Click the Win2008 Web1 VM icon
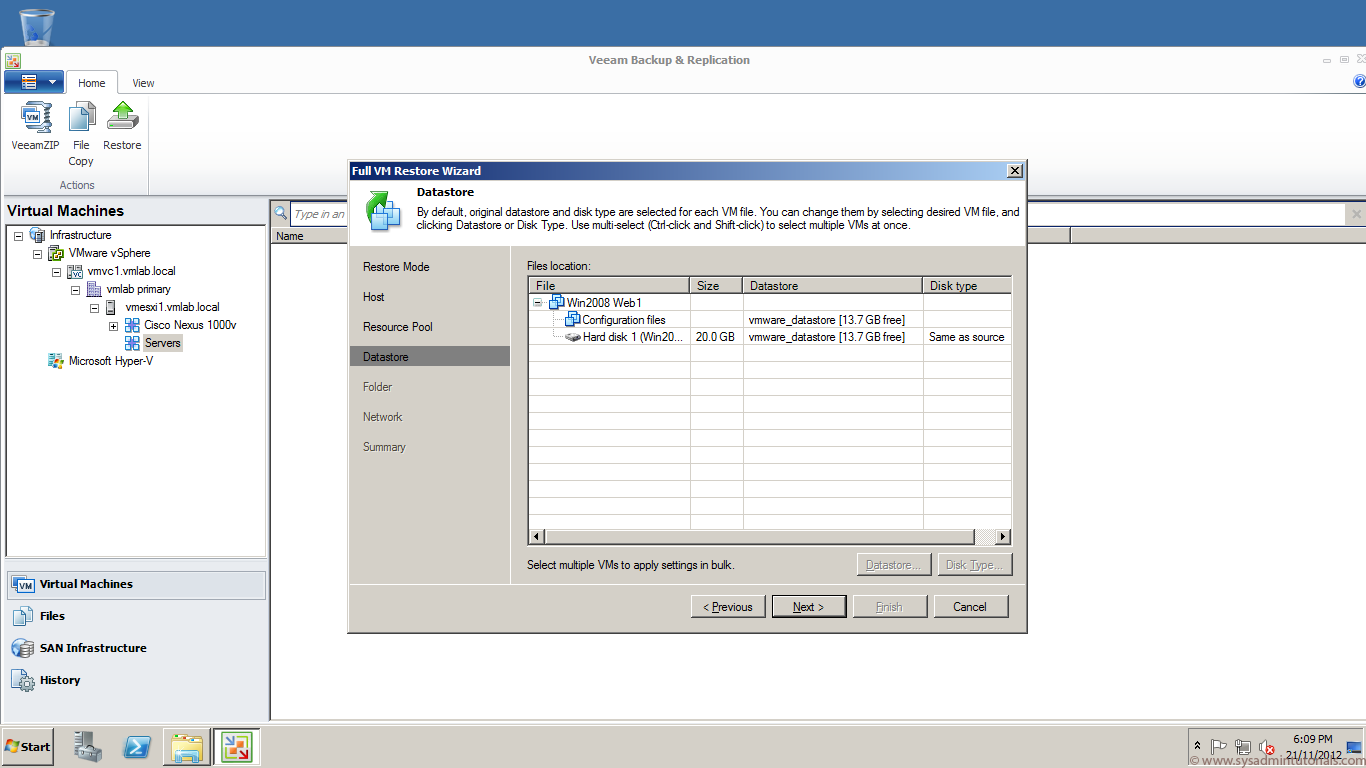This screenshot has width=1366, height=768. click(556, 302)
